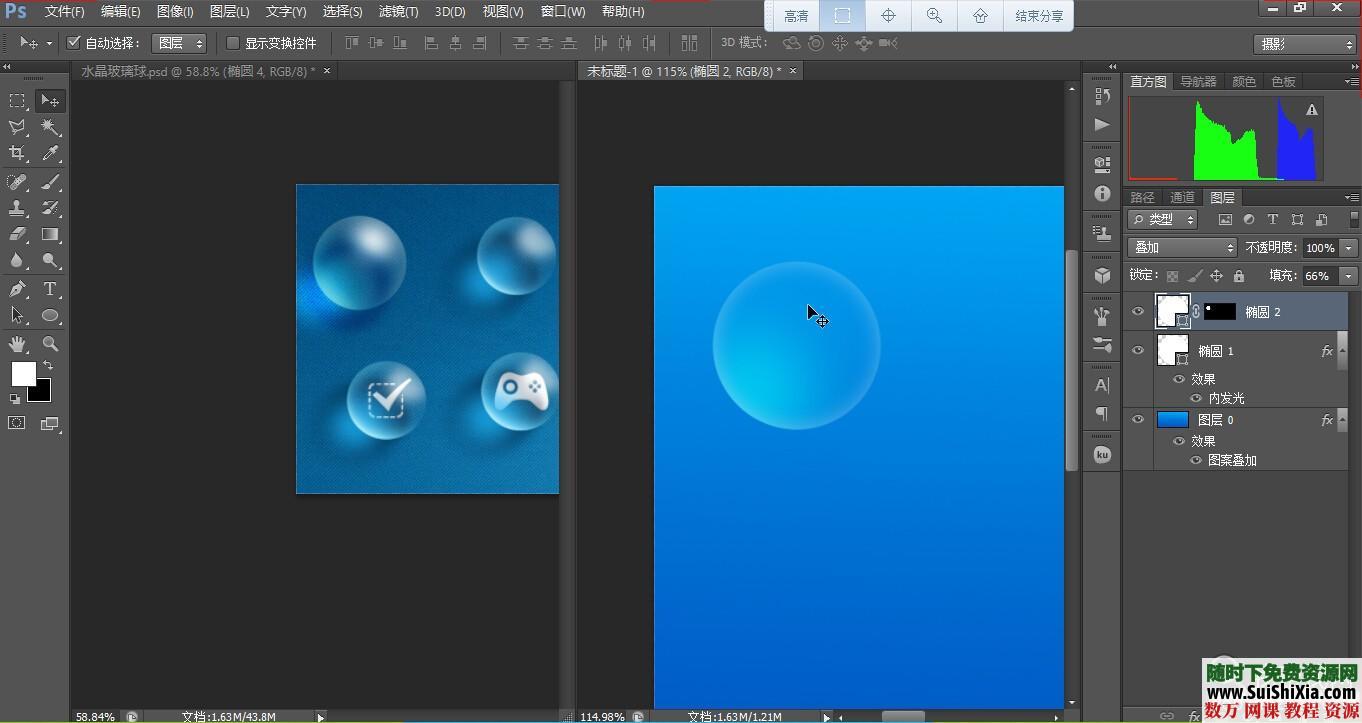Select the Ellipse shape tool
This screenshot has width=1362, height=723.
click(x=50, y=316)
